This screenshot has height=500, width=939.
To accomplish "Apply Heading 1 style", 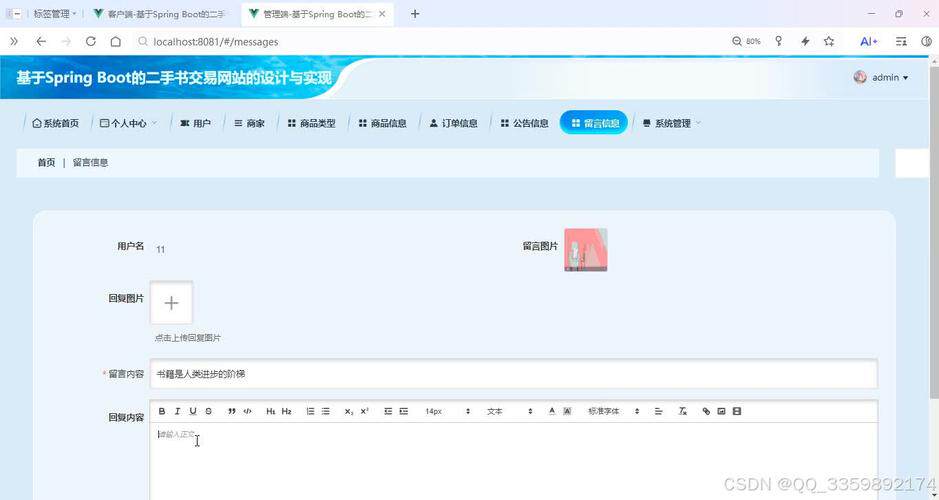I will coord(271,411).
